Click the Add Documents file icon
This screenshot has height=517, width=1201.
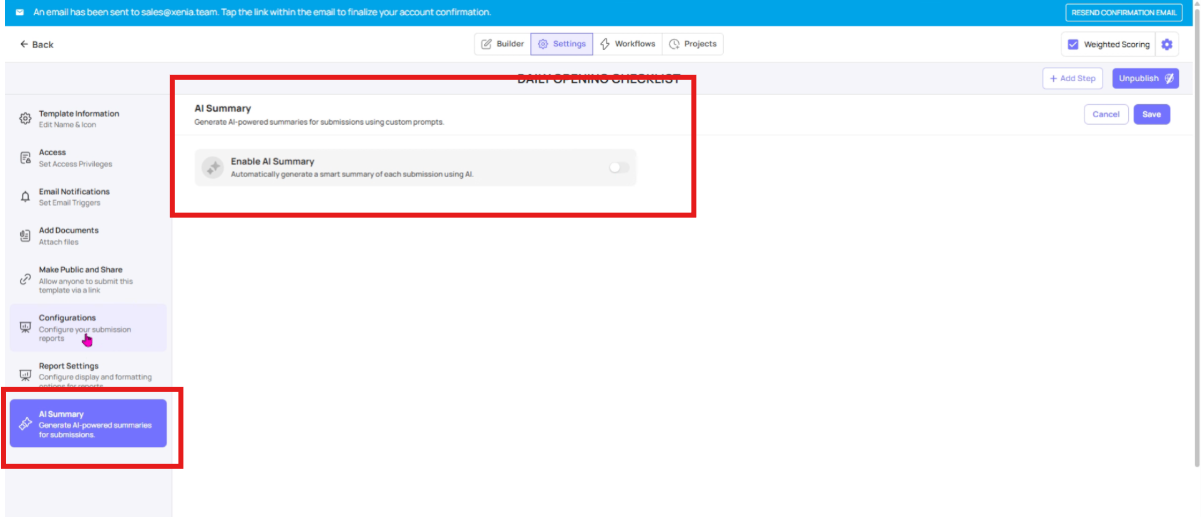[x=25, y=235]
